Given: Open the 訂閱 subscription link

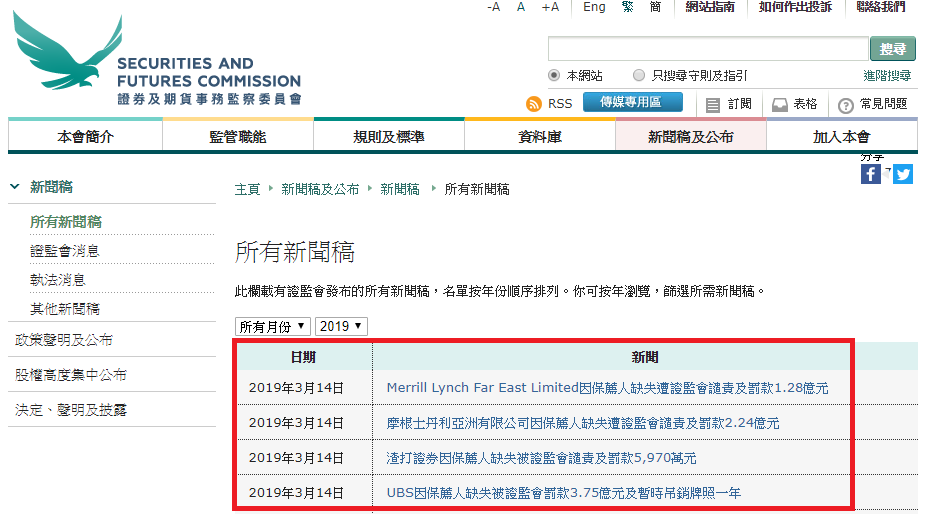Looking at the screenshot, I should click(729, 104).
